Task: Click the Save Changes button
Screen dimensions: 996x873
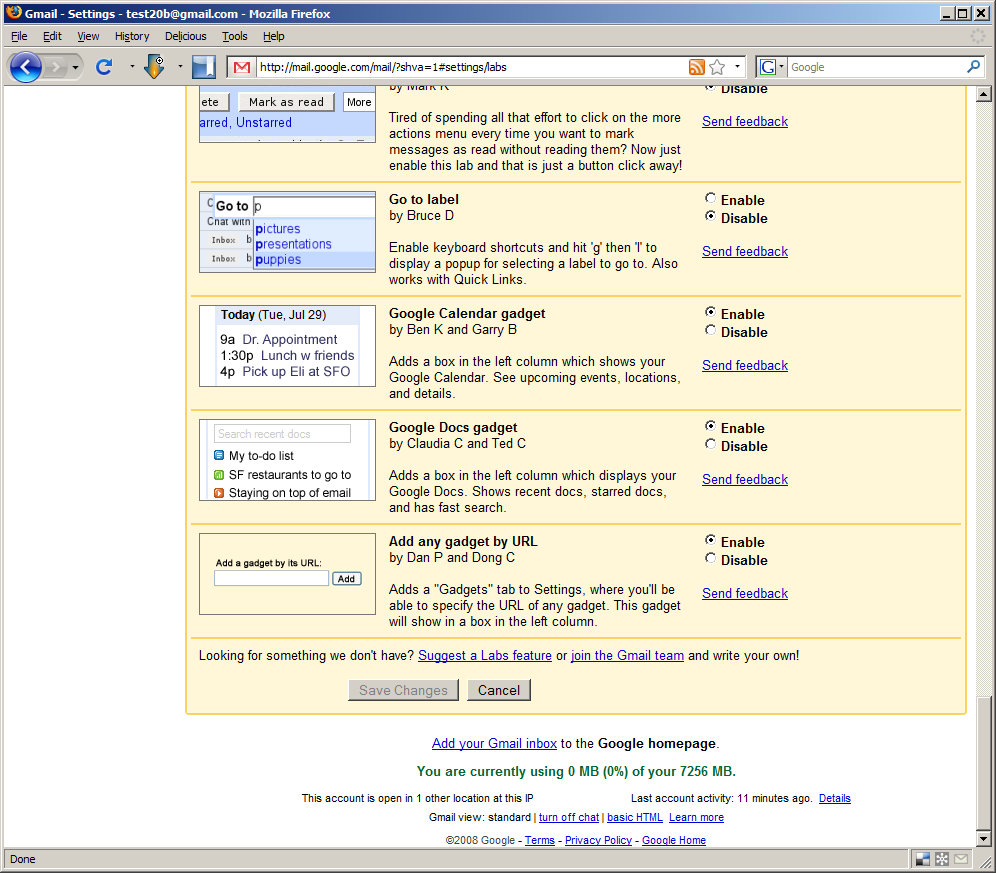Action: click(x=403, y=690)
